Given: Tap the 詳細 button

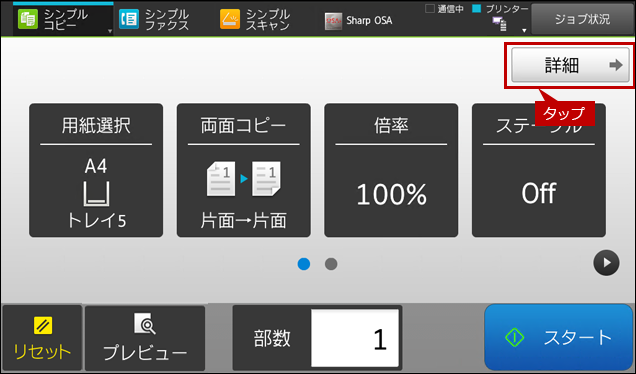Looking at the screenshot, I should (570, 65).
